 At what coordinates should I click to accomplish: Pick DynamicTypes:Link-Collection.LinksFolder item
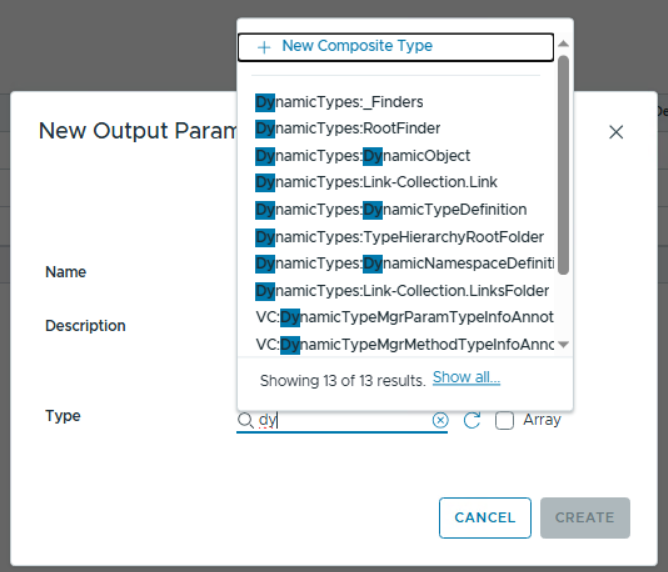(x=402, y=291)
